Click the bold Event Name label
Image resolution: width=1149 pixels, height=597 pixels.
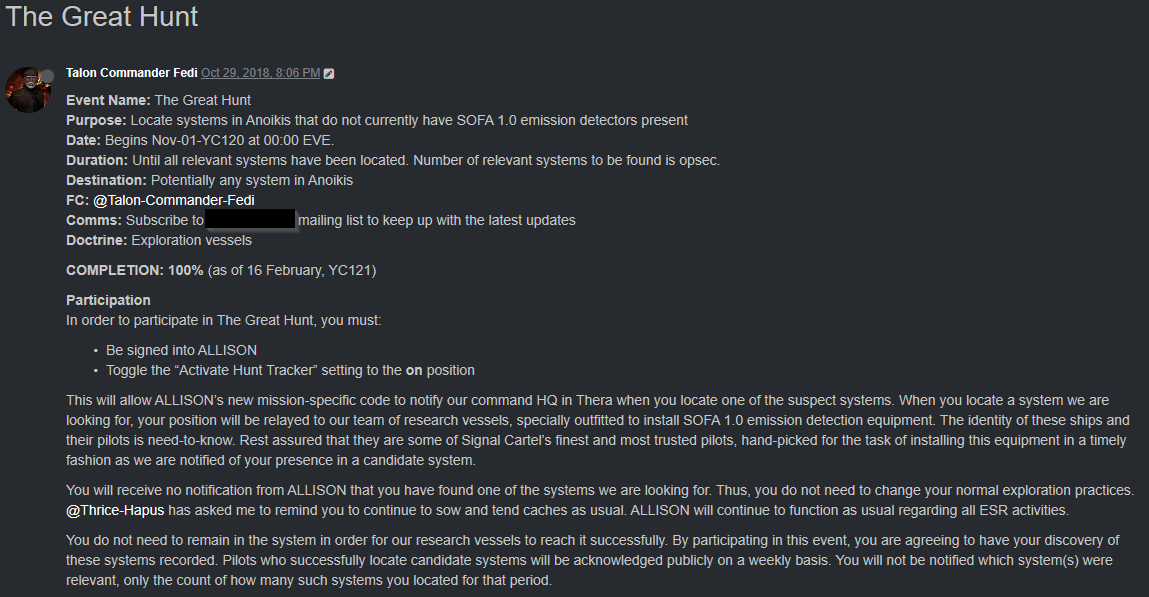[x=108, y=100]
